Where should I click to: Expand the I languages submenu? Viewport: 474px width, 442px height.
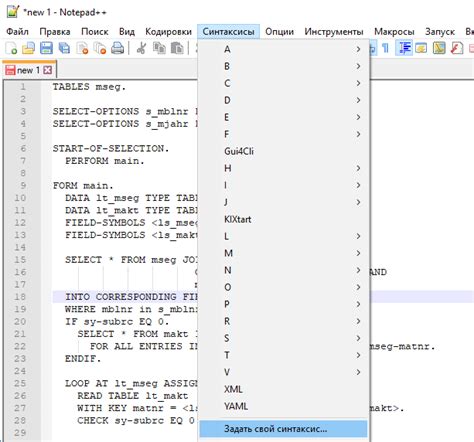coord(283,185)
